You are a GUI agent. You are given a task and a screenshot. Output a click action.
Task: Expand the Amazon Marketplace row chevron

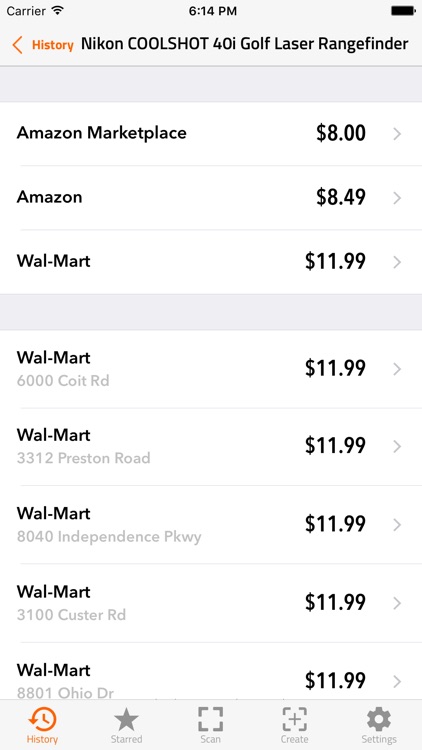click(x=397, y=134)
